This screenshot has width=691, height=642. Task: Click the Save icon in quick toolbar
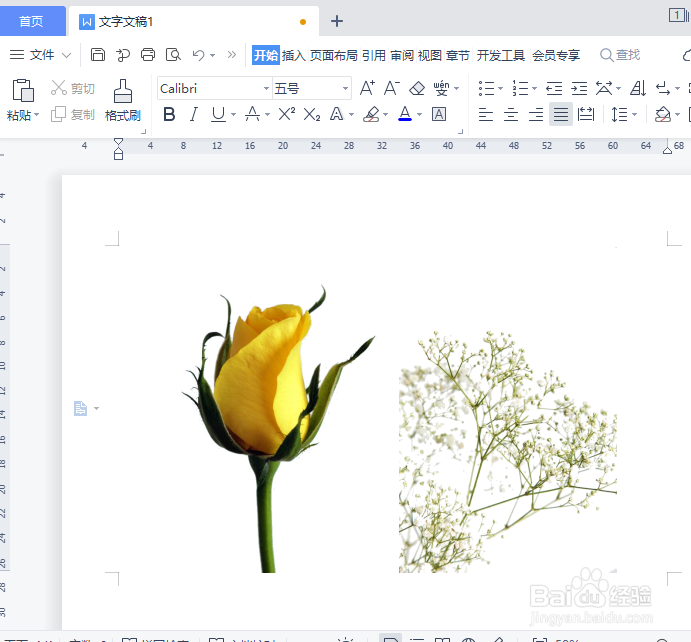(x=97, y=55)
